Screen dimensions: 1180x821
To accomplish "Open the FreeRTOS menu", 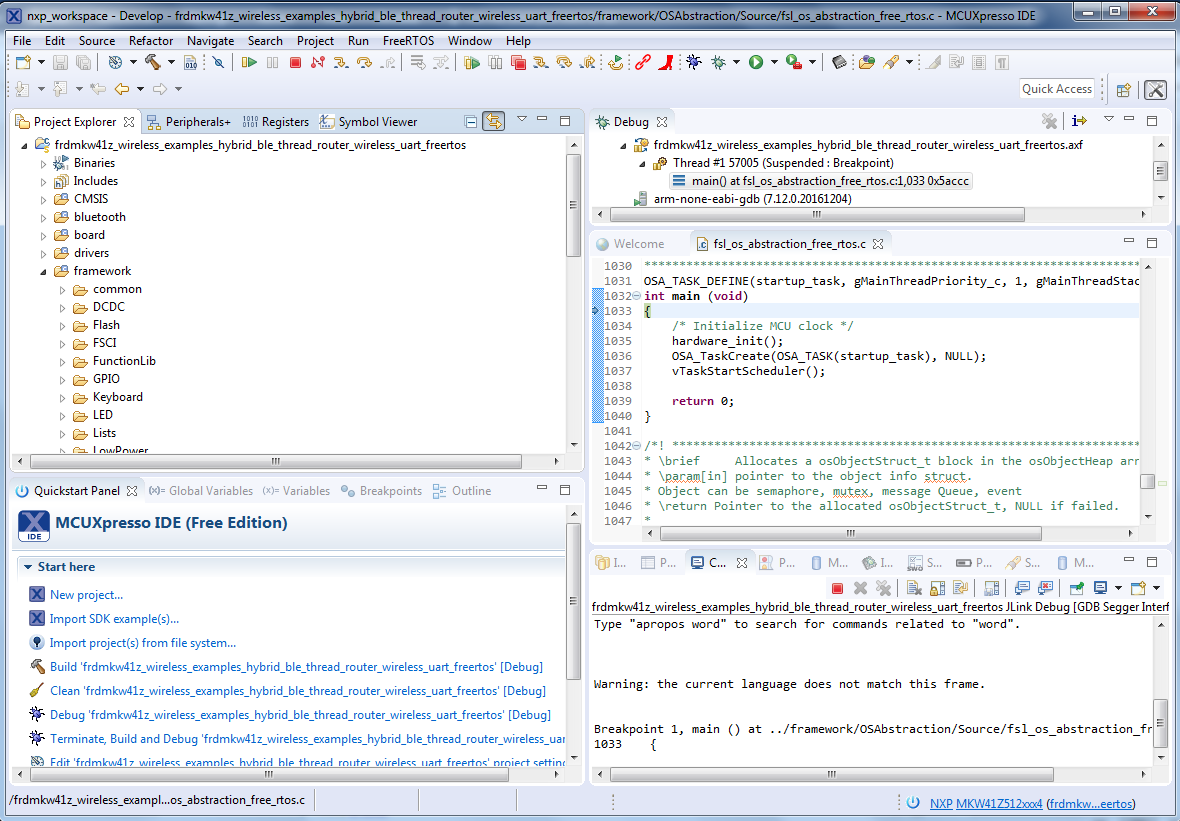I will [x=408, y=41].
